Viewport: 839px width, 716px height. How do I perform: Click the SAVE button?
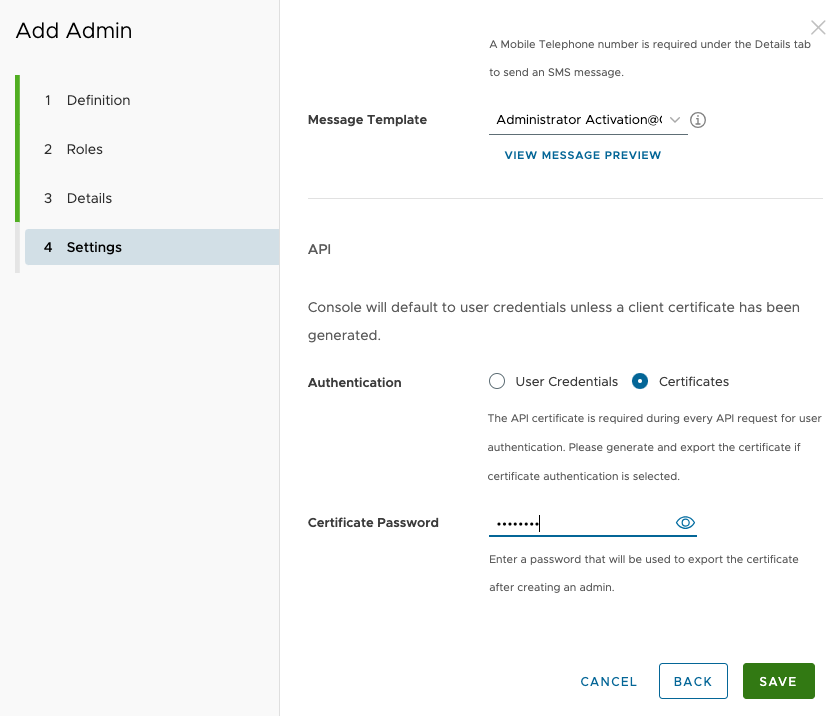[778, 681]
